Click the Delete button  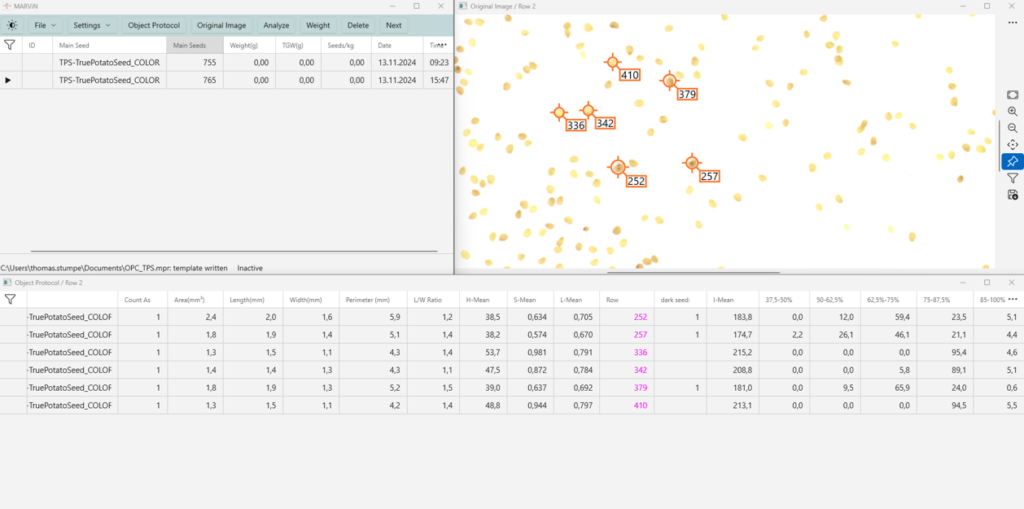coord(358,25)
